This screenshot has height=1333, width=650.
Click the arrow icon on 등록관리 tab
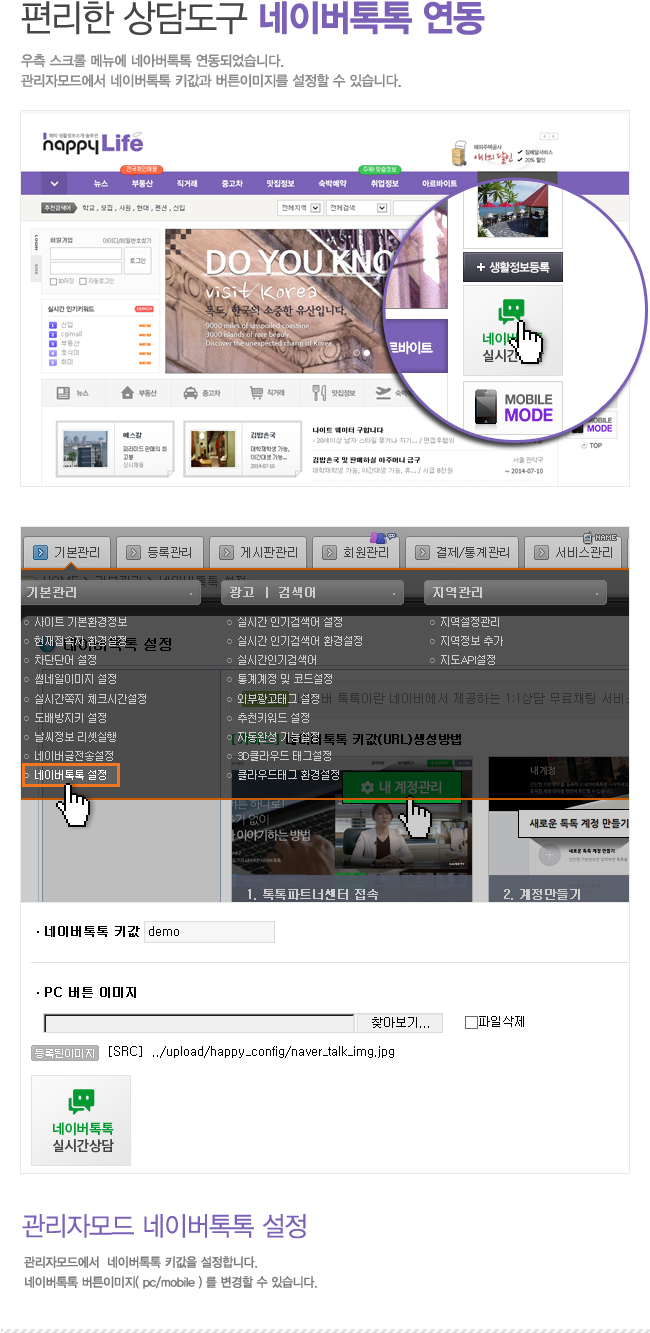[133, 552]
